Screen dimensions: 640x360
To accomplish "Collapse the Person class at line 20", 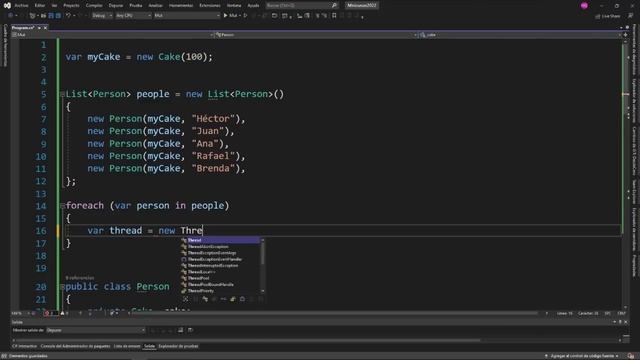I will [x=62, y=287].
